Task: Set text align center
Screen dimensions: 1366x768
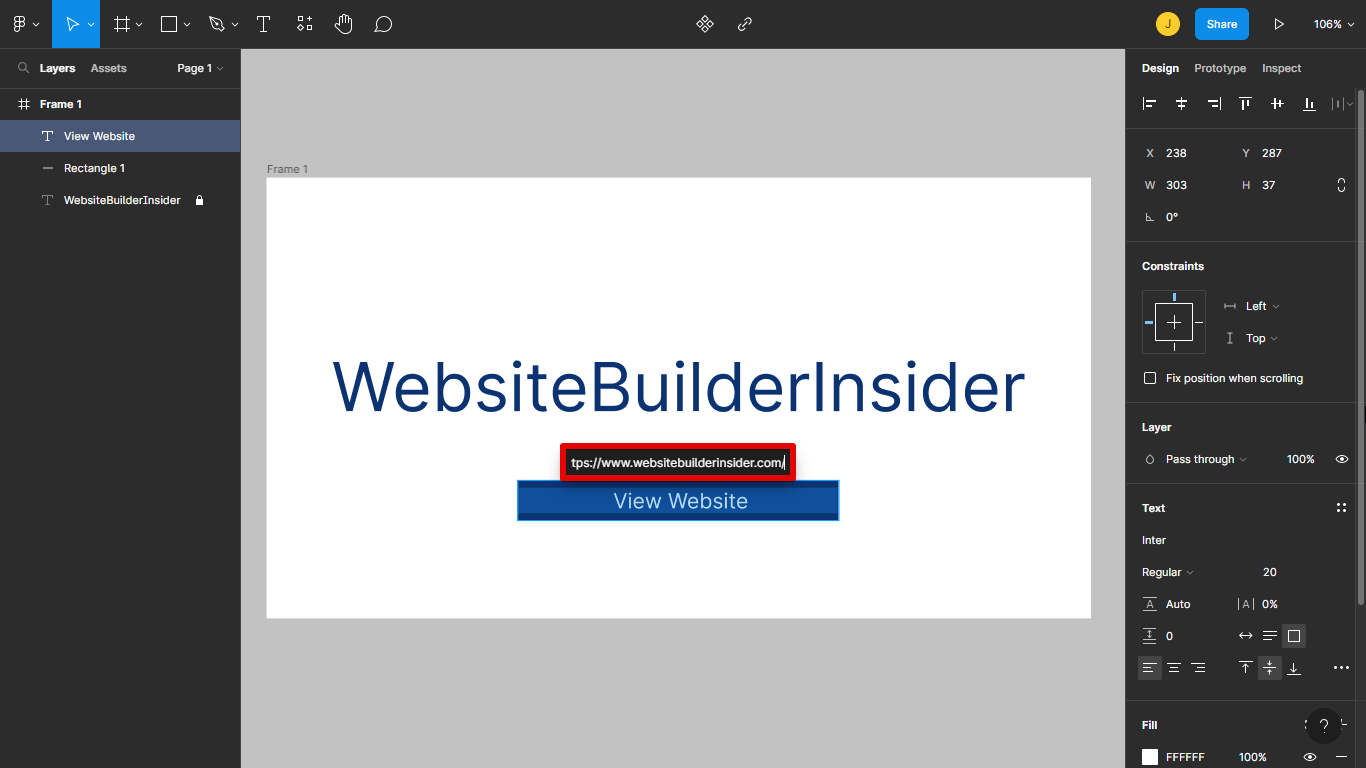Action: (1174, 667)
